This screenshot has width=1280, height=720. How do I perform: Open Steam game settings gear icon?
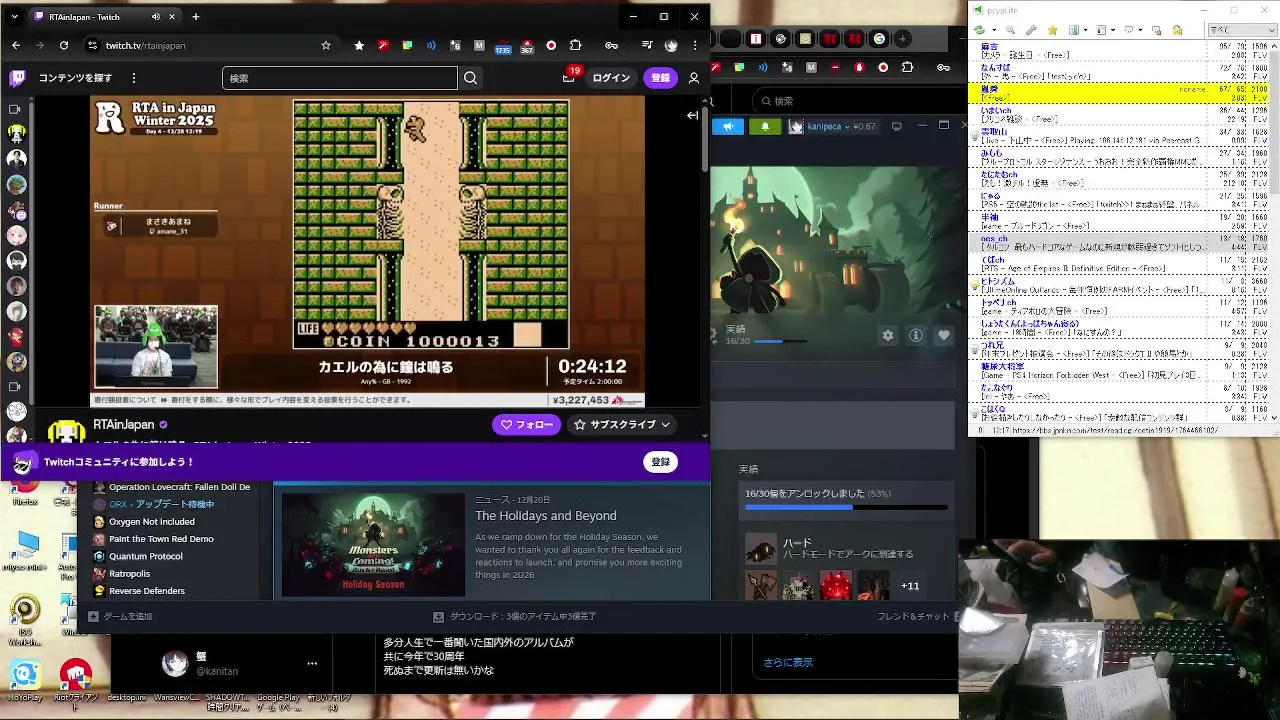[887, 336]
